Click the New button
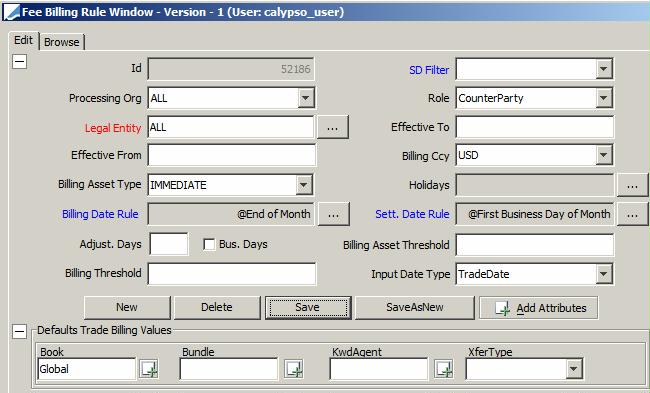 (127, 307)
